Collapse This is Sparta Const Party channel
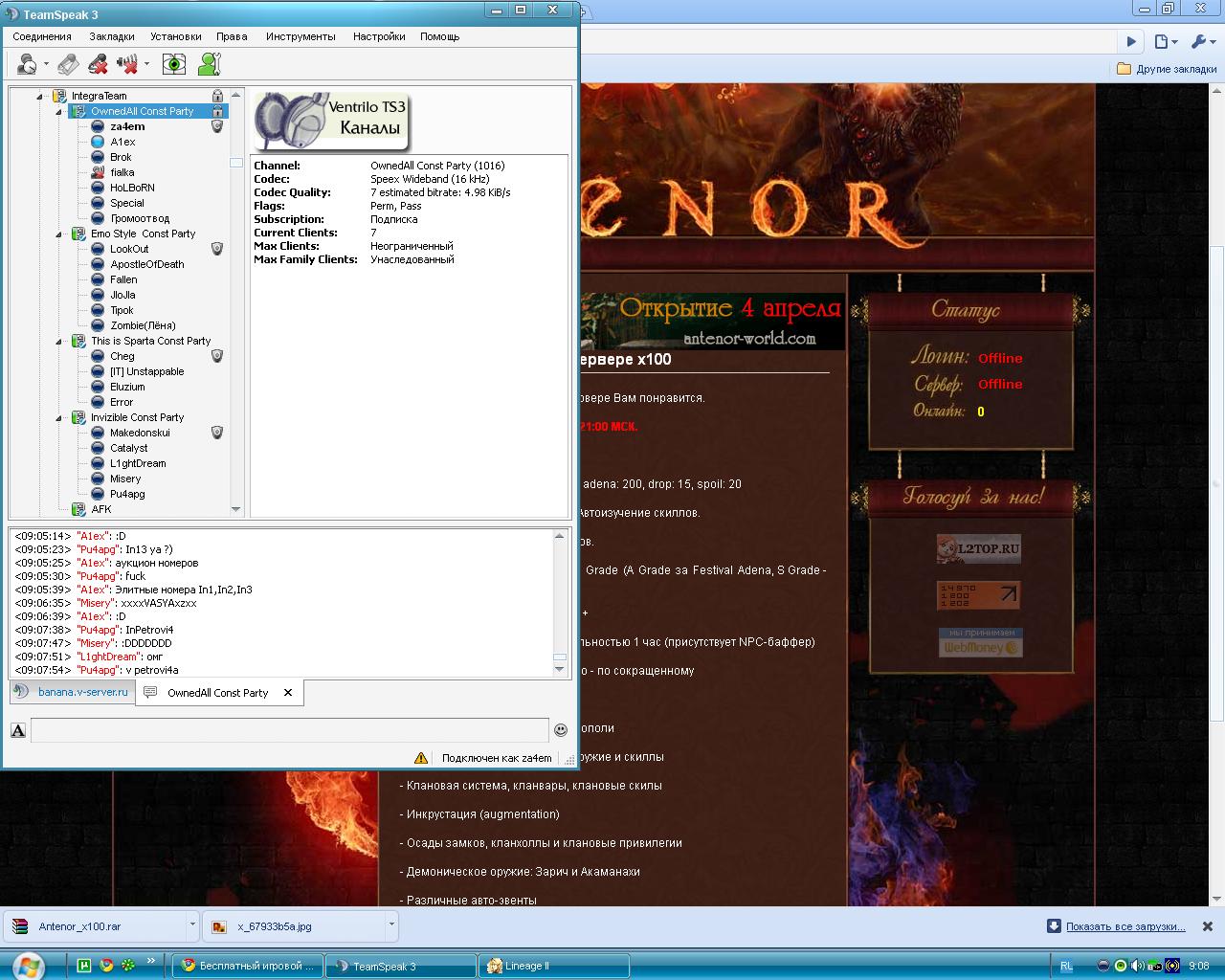This screenshot has width=1225, height=980. click(x=58, y=341)
